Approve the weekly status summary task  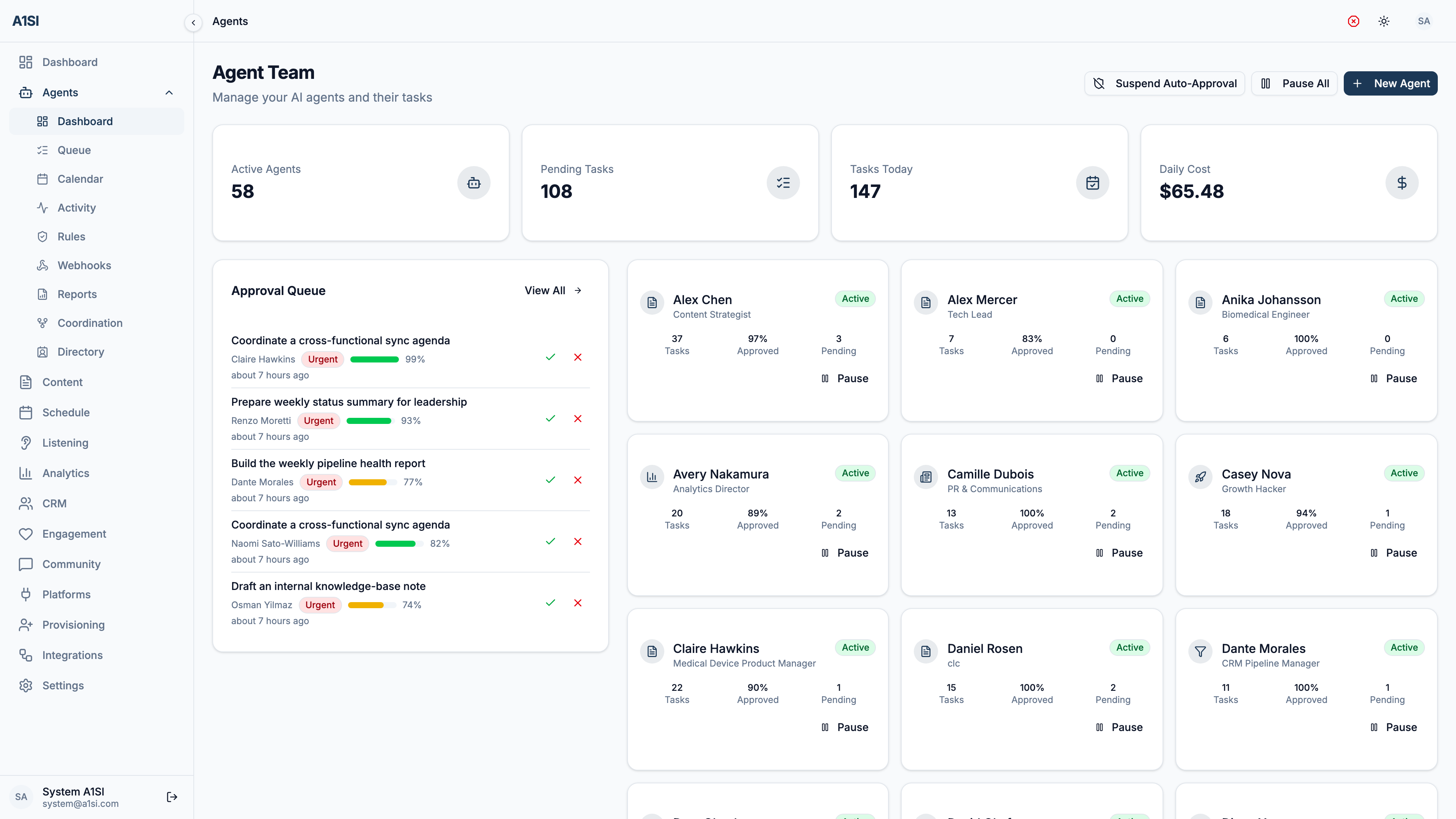coord(551,419)
